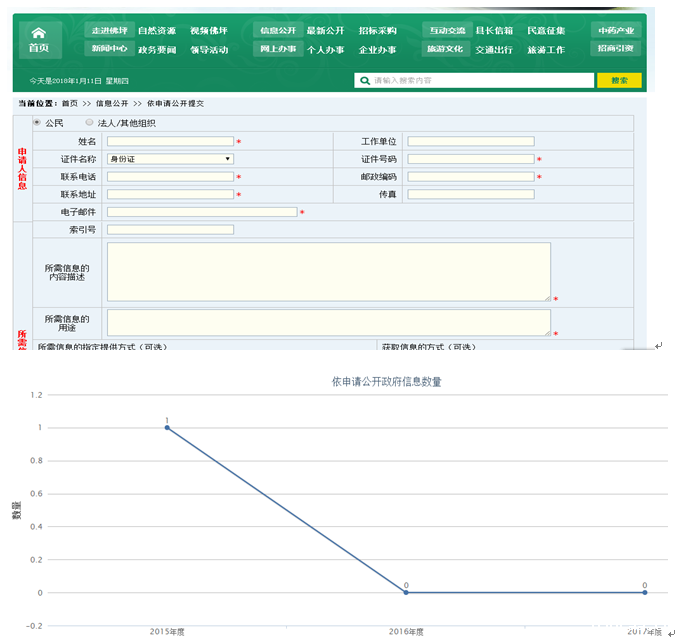
Task: Click the yellow 搜索 button
Action: (619, 81)
